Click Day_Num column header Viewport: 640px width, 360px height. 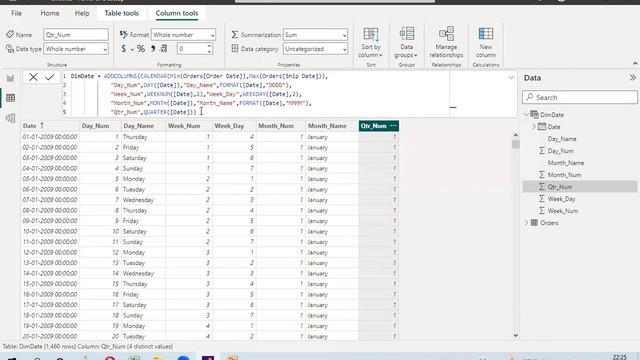point(100,126)
